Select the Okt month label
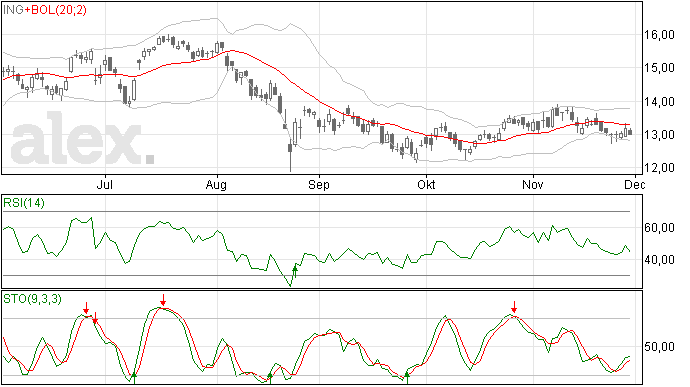The height and width of the screenshot is (387, 690). 426,184
